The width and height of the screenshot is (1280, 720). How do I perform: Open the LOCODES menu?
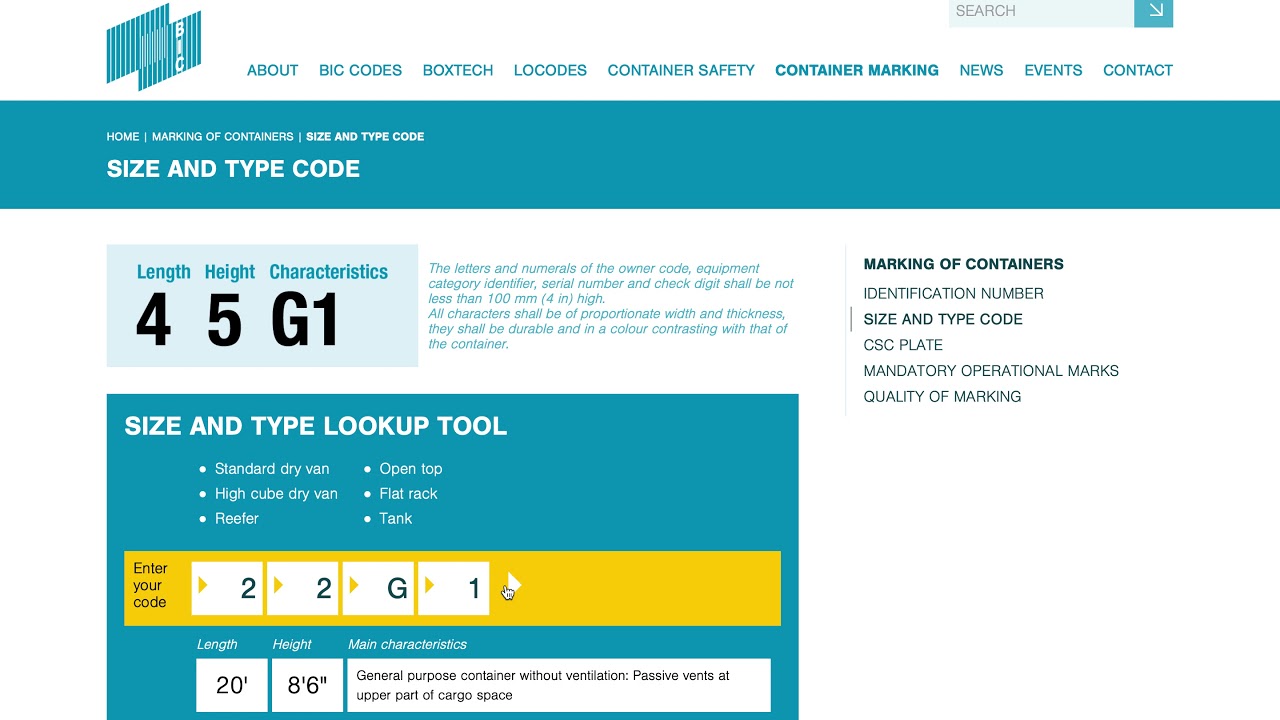click(x=550, y=70)
